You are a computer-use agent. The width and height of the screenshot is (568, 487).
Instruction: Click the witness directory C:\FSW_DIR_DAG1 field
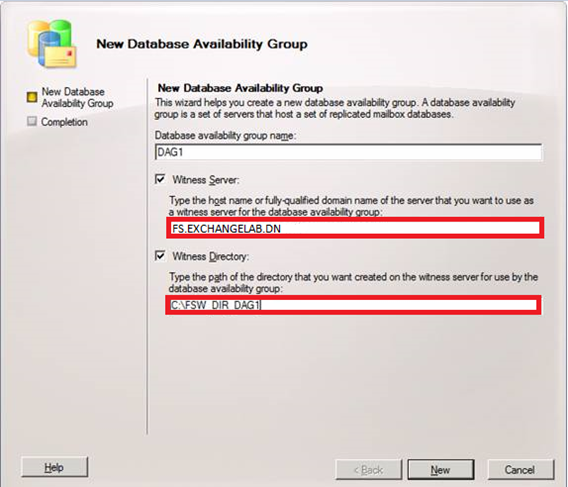pos(354,305)
